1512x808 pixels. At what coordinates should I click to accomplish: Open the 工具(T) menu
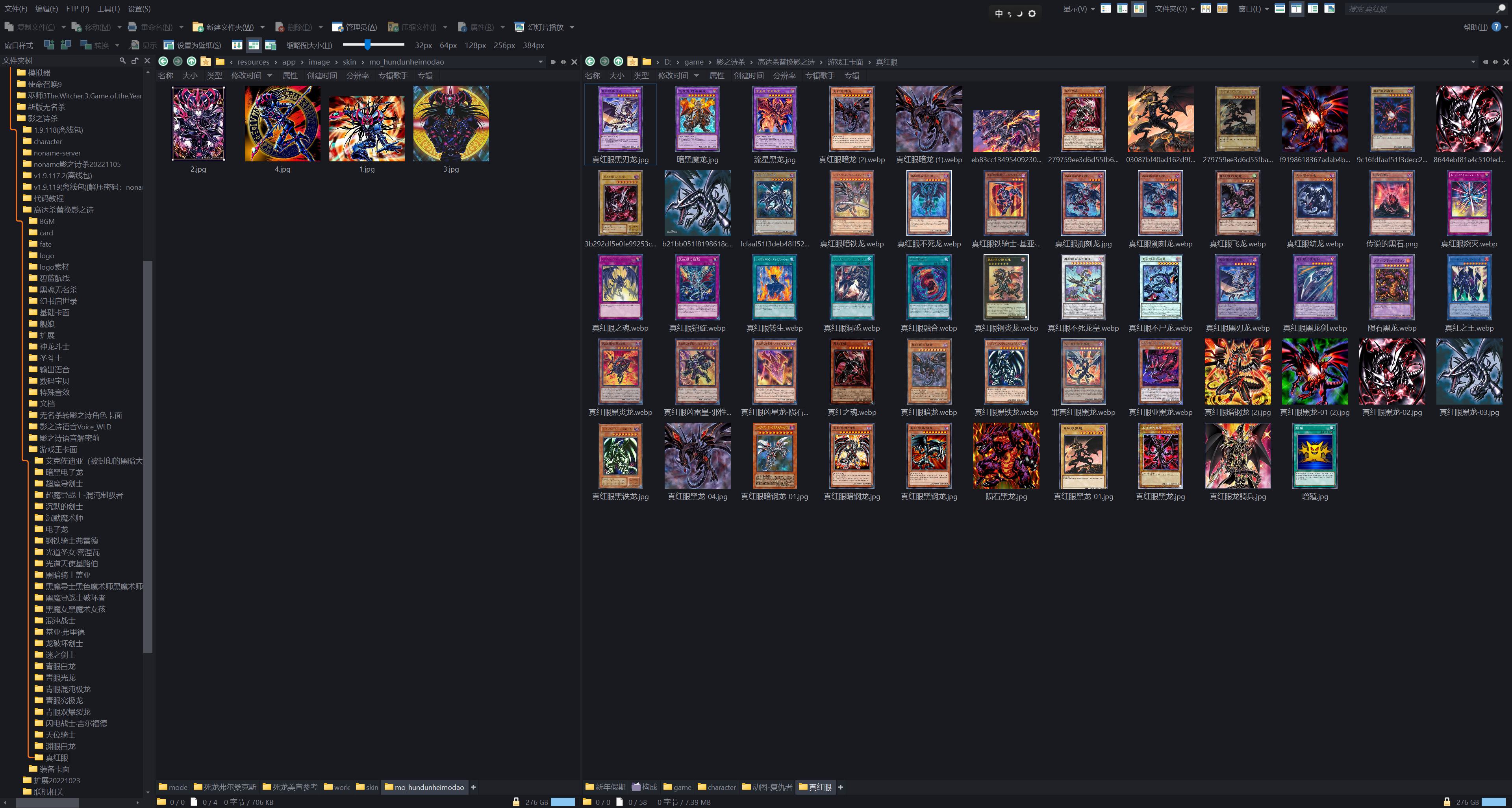[108, 9]
